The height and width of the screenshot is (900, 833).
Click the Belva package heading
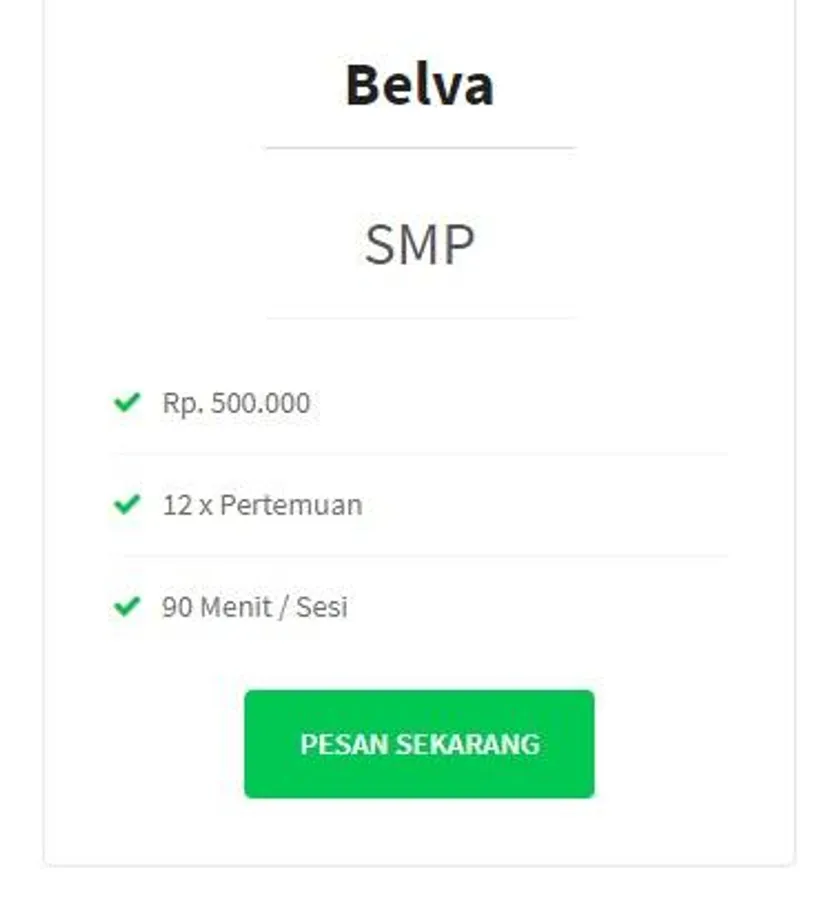click(419, 85)
